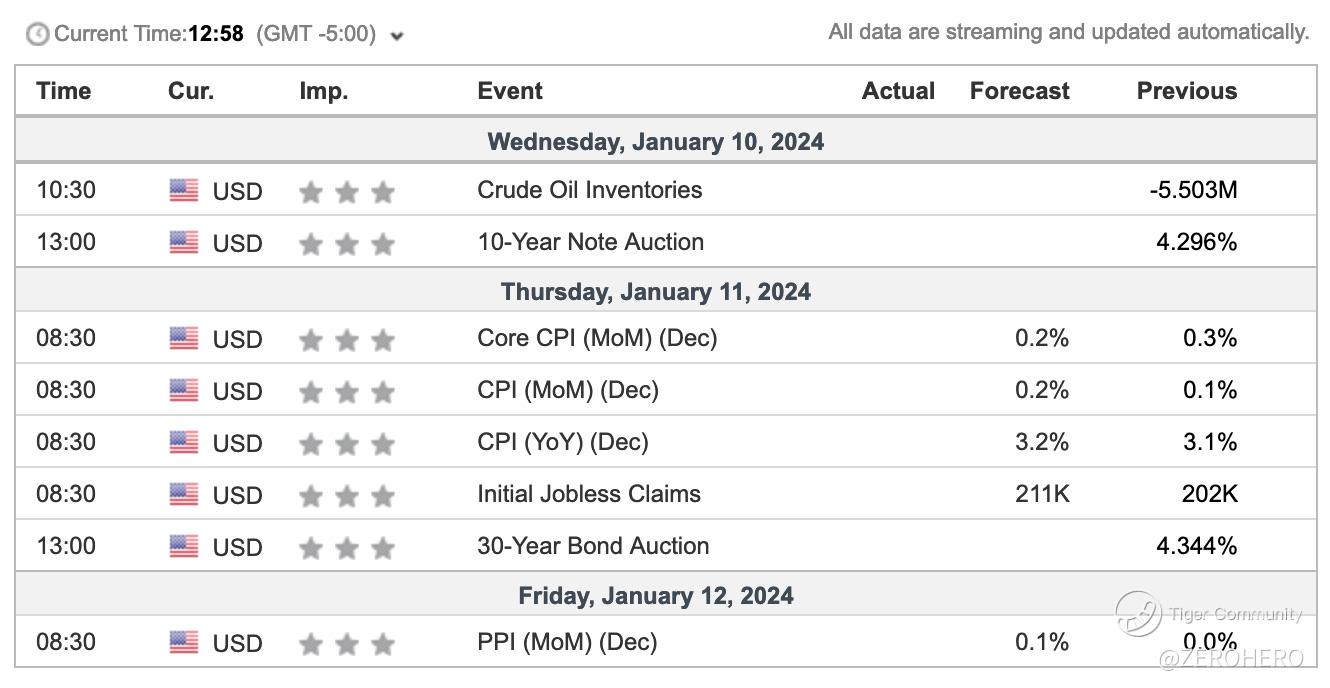
Task: Click US flag icon in PPI (MoM) row
Action: tap(184, 642)
